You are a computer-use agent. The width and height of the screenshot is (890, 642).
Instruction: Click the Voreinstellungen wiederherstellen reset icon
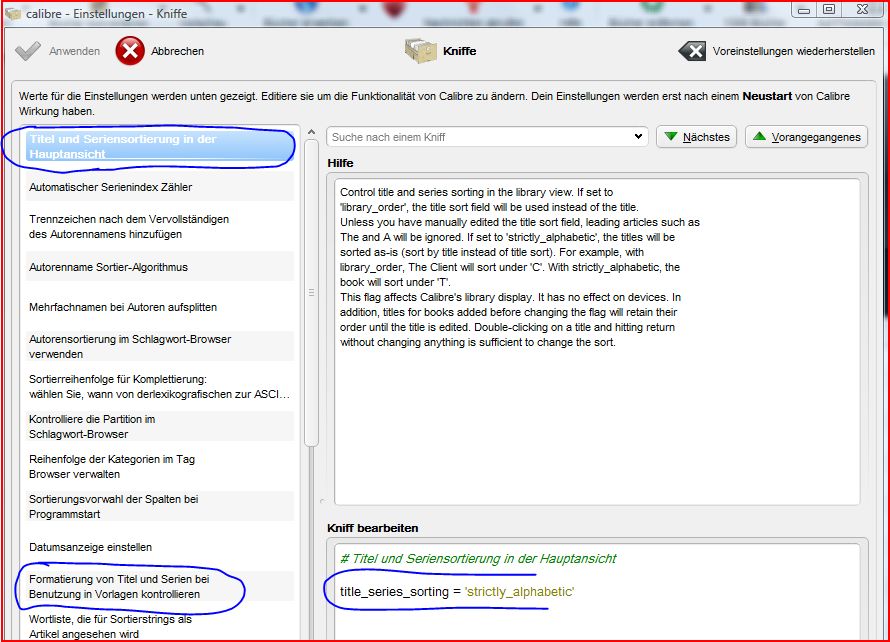[x=692, y=51]
